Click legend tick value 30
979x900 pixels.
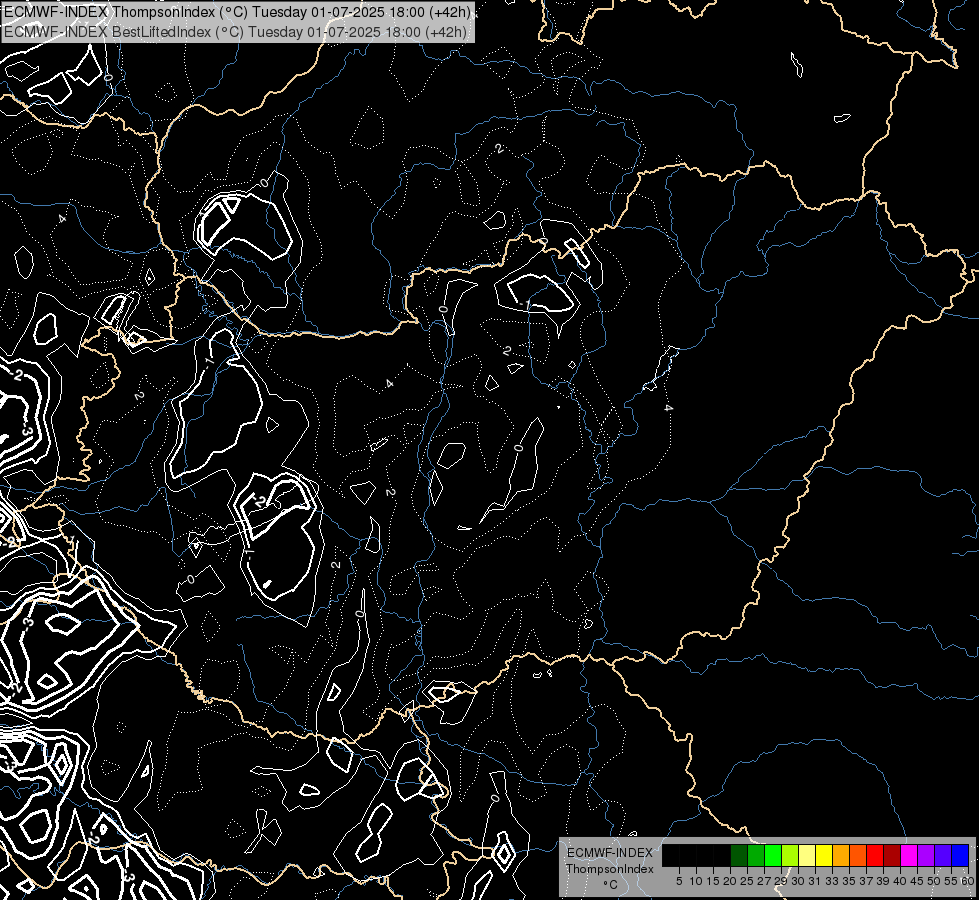click(798, 881)
